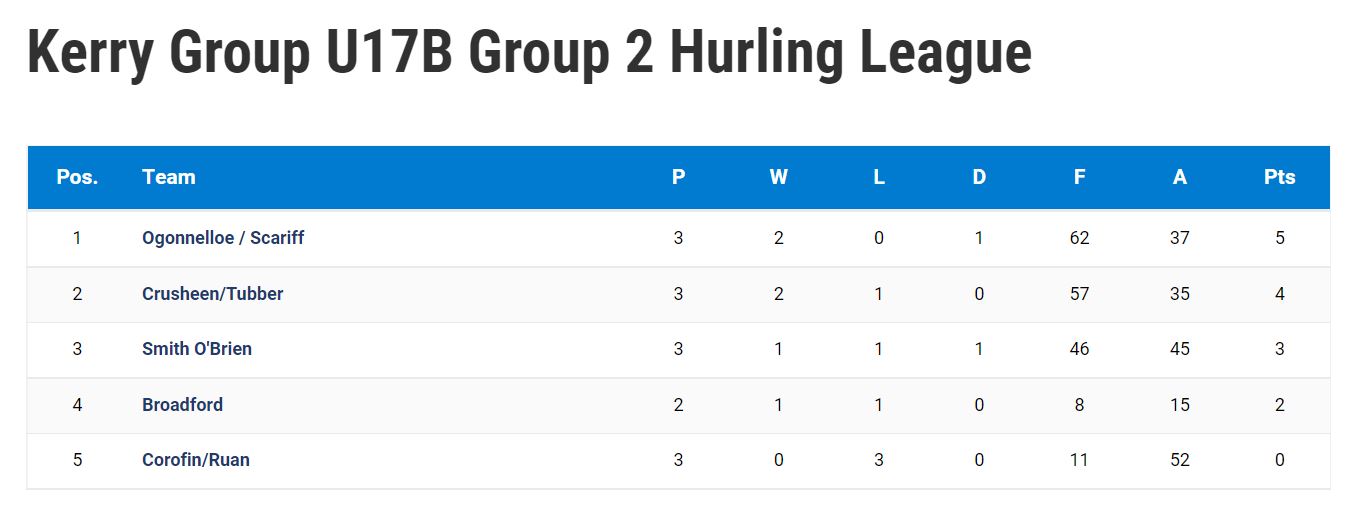Select Ogonnelloe / Scariff's points value 5
Screen dimensions: 1352x514
1280,238
